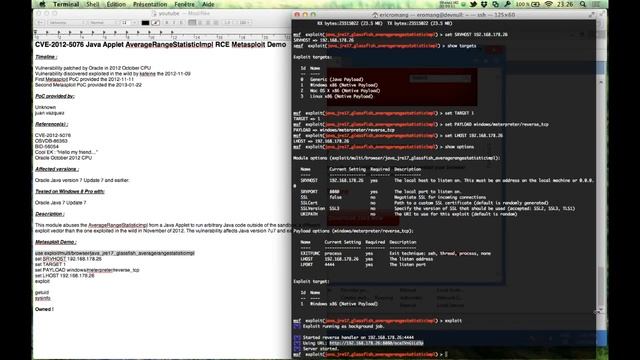Click the 'getuid' line in document
Viewport: 640px width, 360px height.
coord(42,293)
